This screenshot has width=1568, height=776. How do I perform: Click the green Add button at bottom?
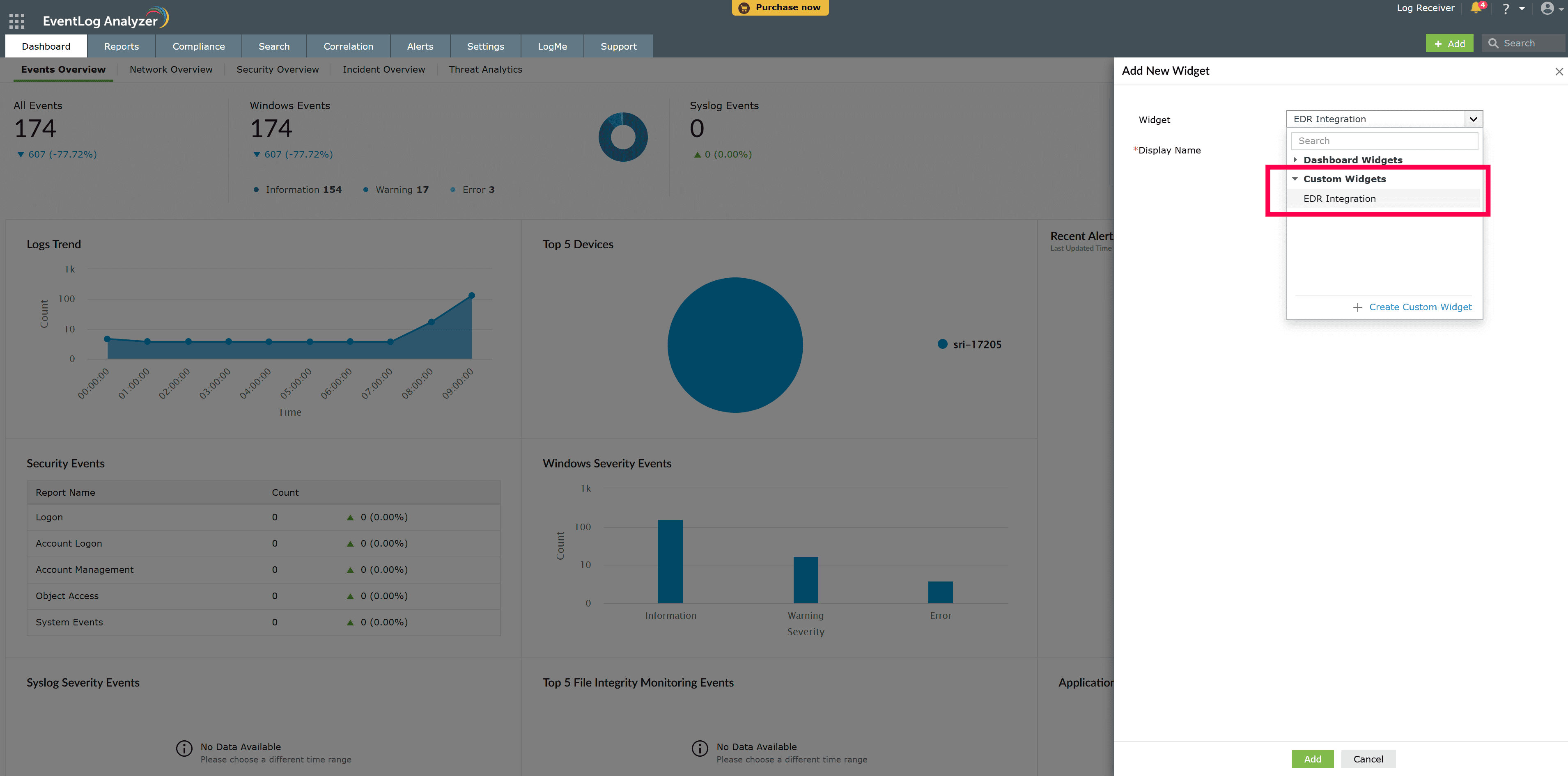click(x=1312, y=758)
